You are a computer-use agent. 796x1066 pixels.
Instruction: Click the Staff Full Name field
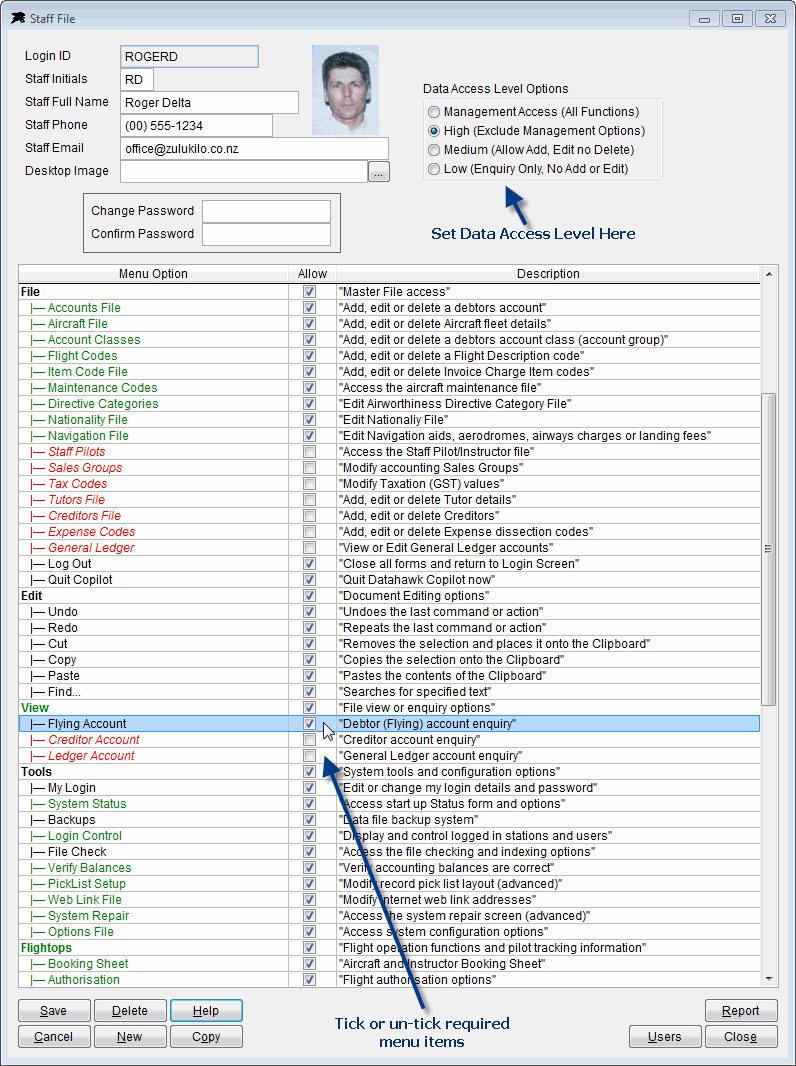(x=209, y=103)
